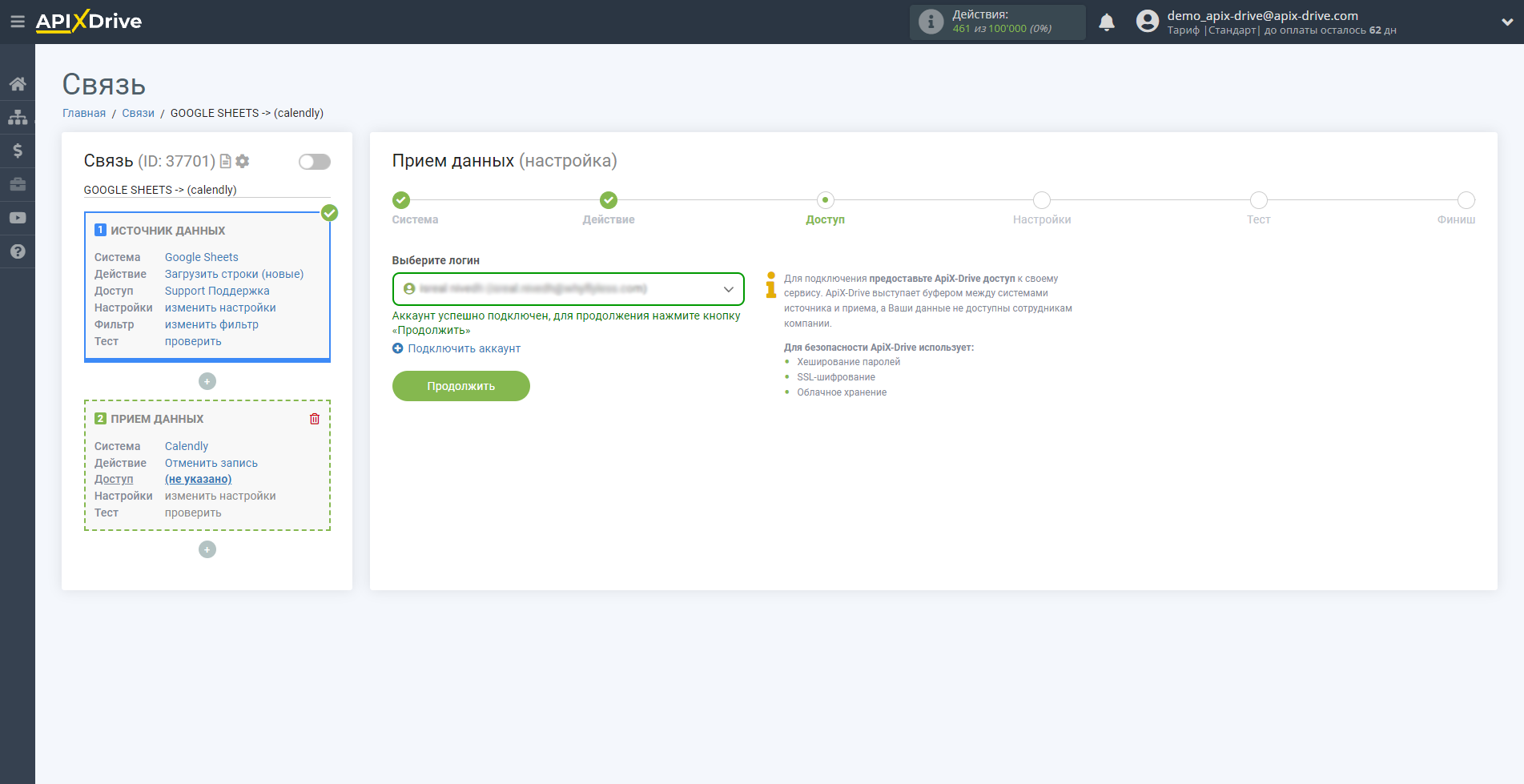Click the connection document copy icon
The image size is (1524, 784).
pyautogui.click(x=226, y=161)
